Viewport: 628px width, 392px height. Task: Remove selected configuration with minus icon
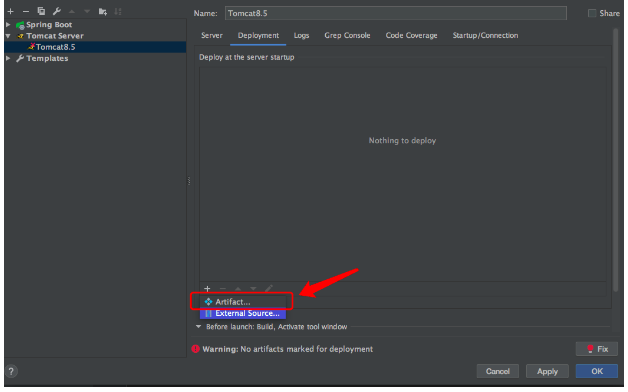tap(26, 12)
